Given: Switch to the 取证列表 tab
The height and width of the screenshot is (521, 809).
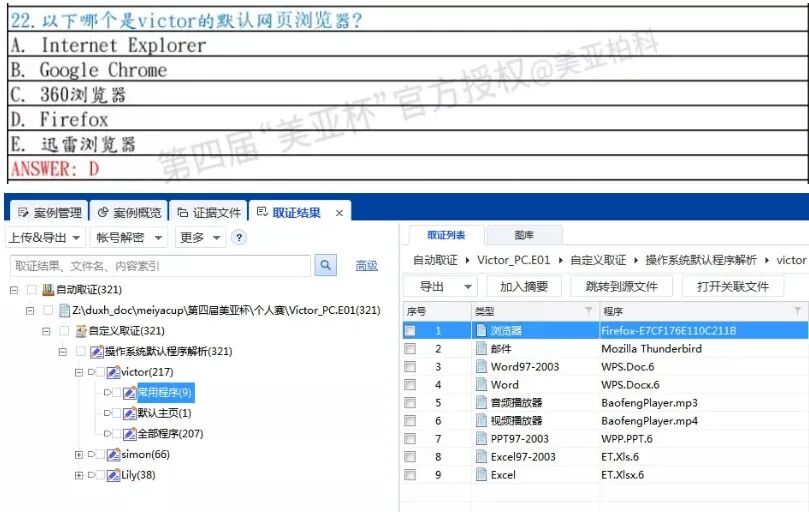Looking at the screenshot, I should 446,235.
